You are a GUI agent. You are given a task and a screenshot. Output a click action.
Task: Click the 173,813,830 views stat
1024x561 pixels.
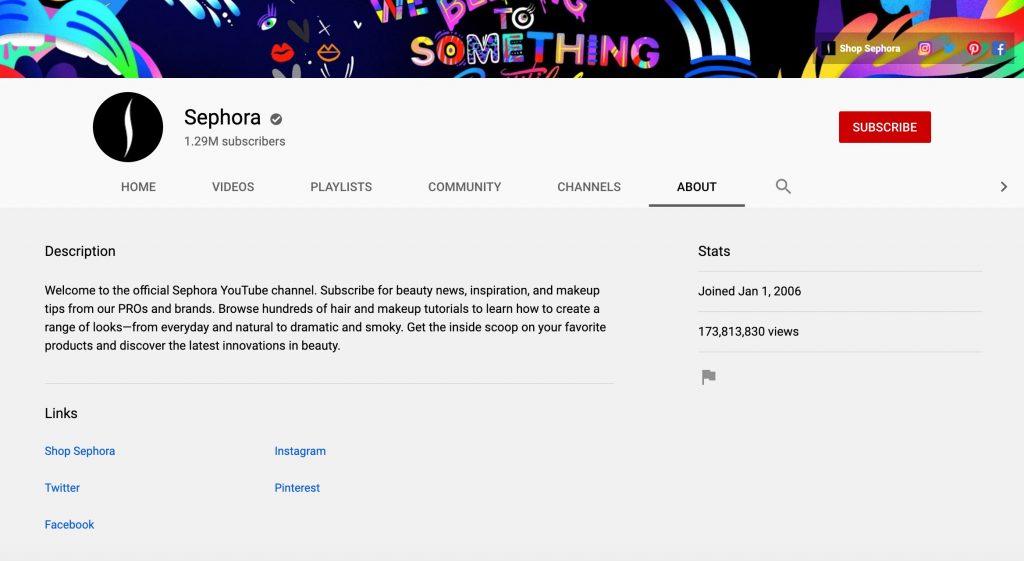coord(748,332)
